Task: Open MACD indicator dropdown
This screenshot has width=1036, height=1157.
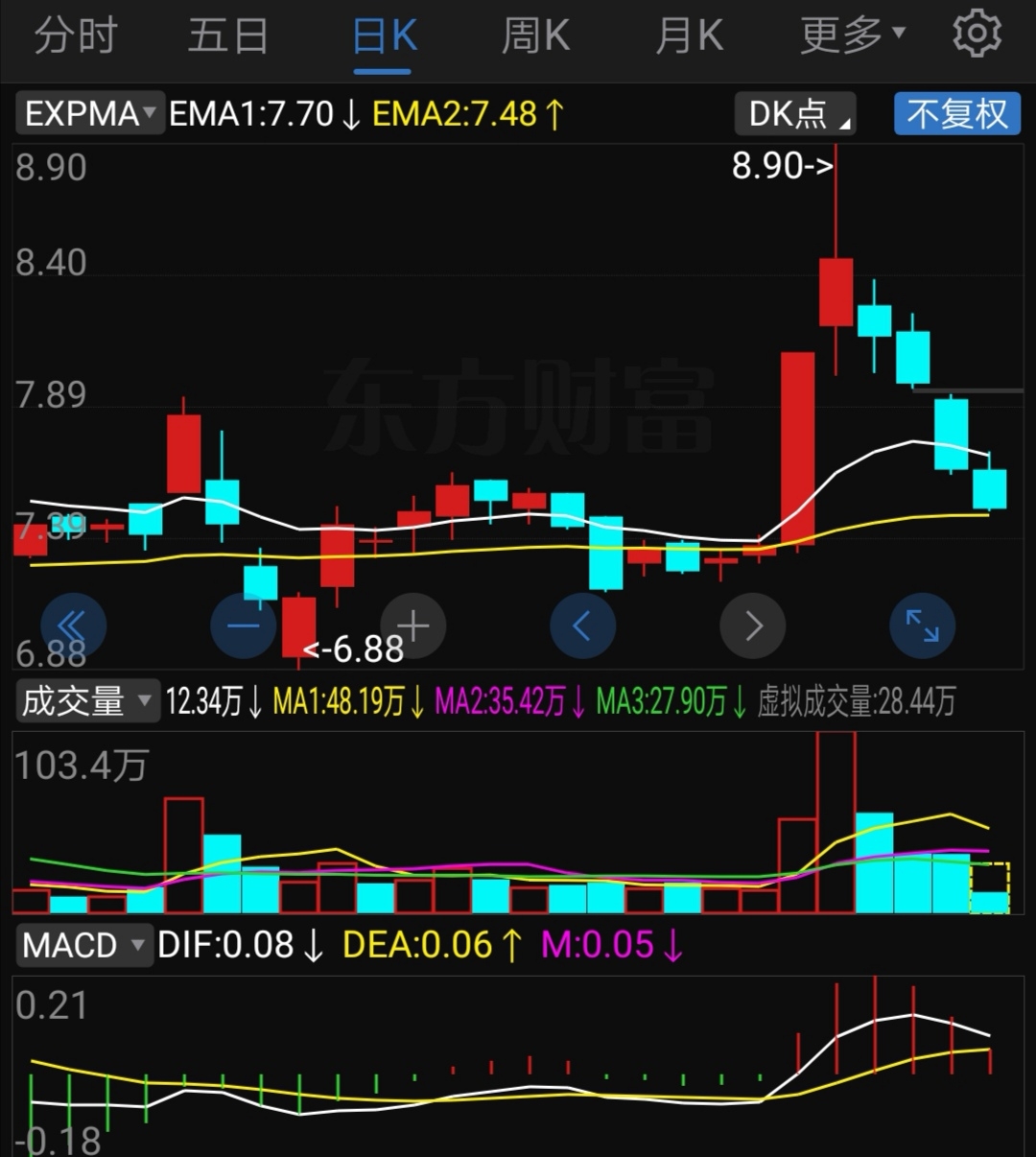Action: [x=83, y=945]
